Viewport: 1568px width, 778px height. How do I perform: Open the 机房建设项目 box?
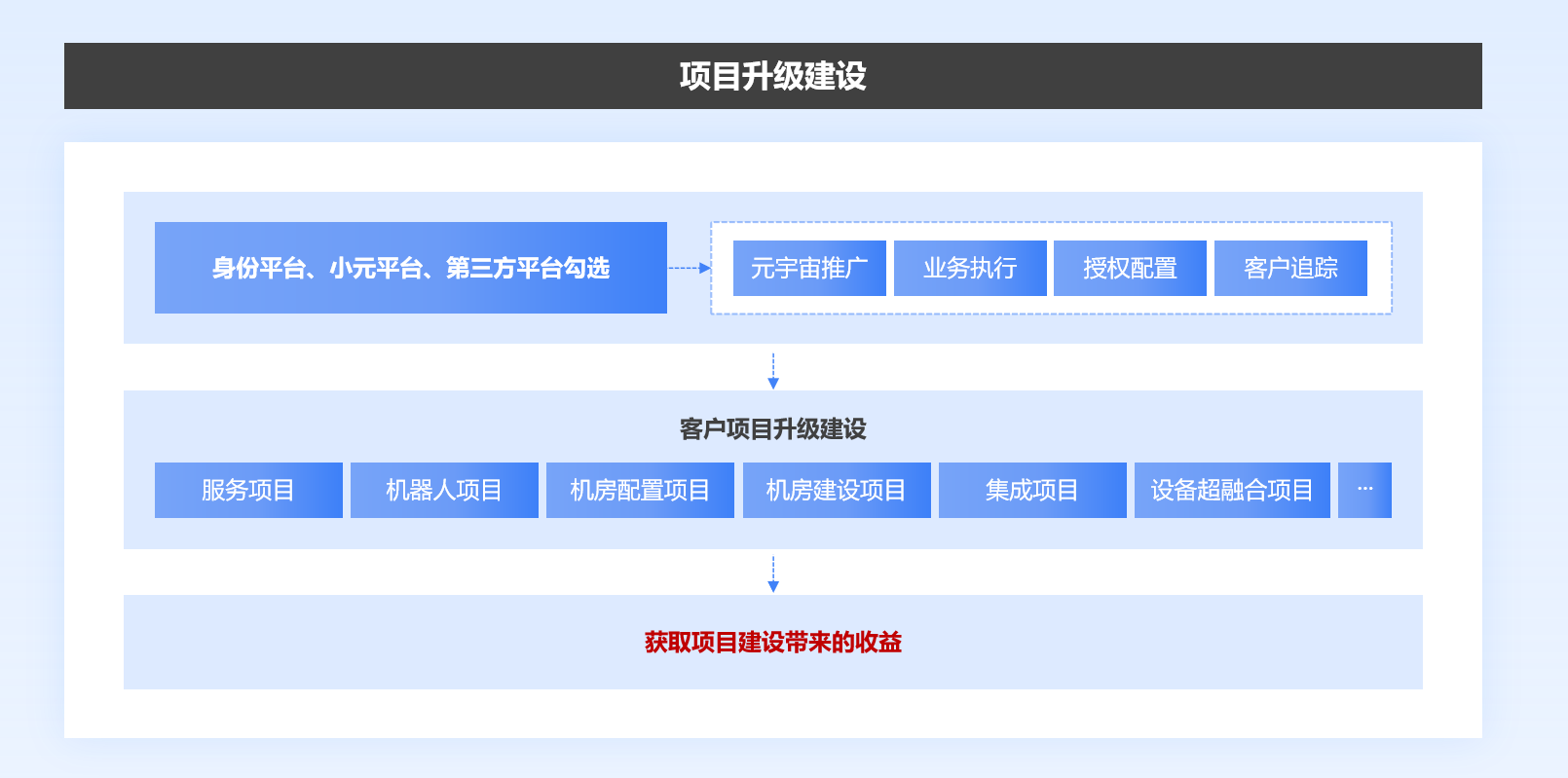pyautogui.click(x=837, y=490)
